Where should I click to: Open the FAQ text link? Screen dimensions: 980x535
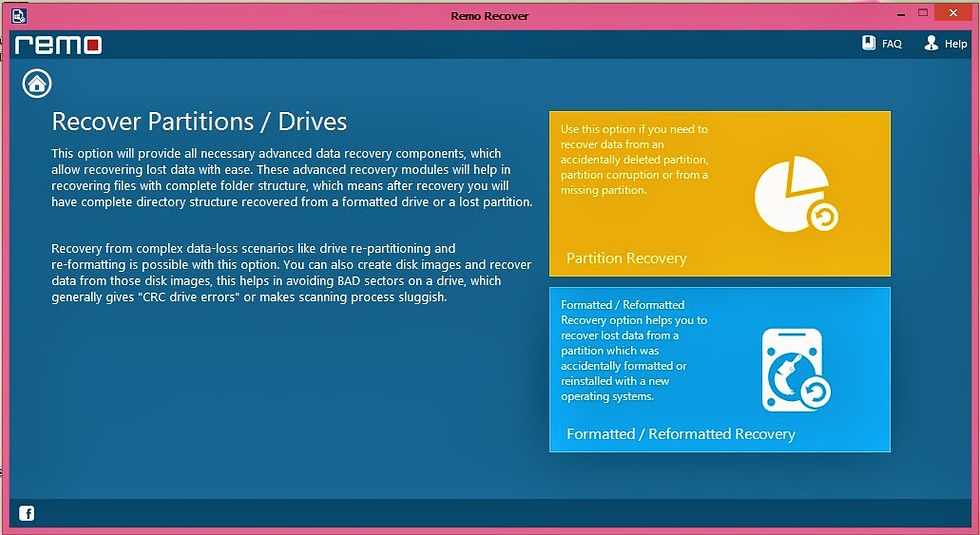(x=891, y=44)
